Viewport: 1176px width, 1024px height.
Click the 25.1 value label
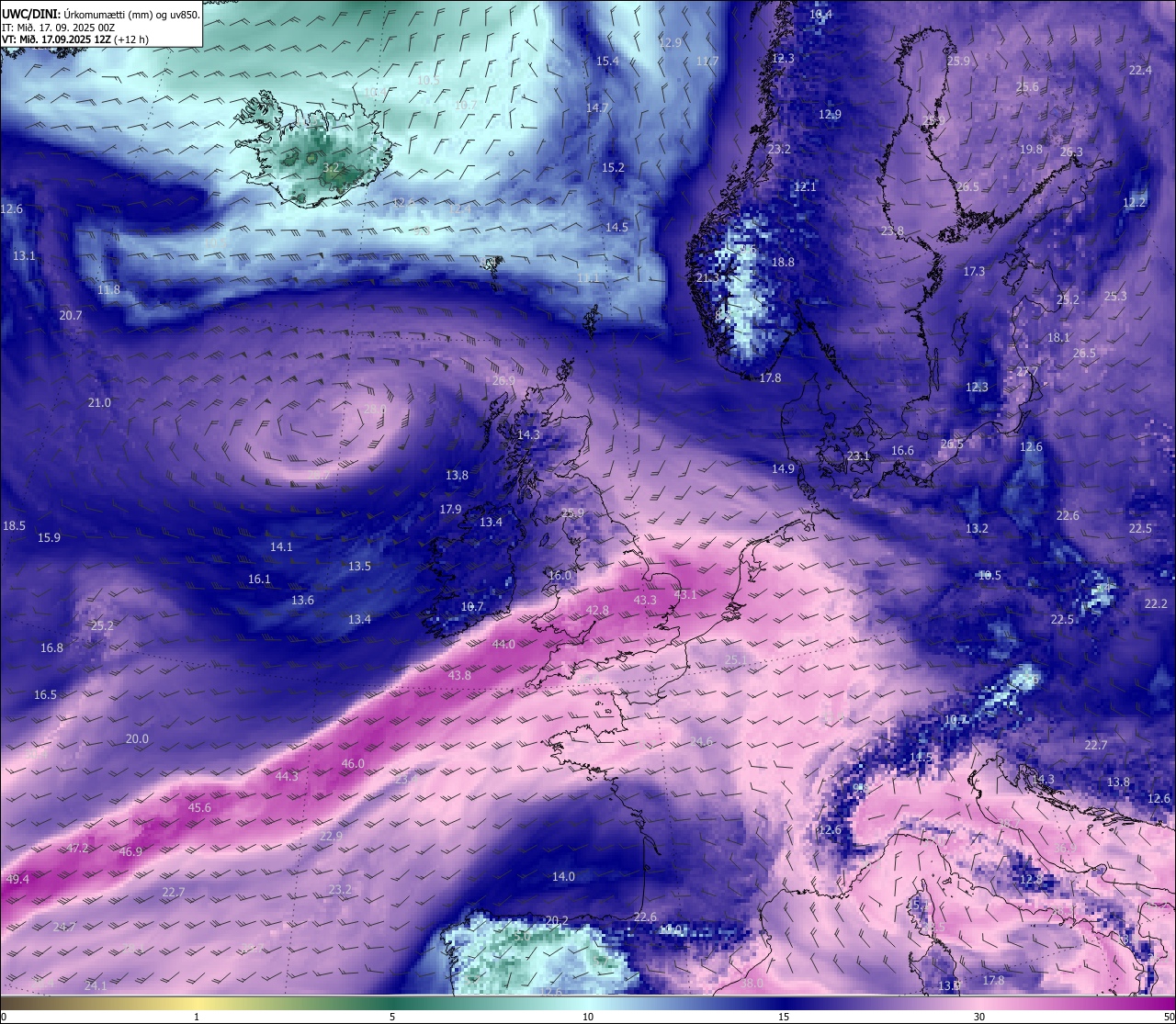click(x=736, y=659)
